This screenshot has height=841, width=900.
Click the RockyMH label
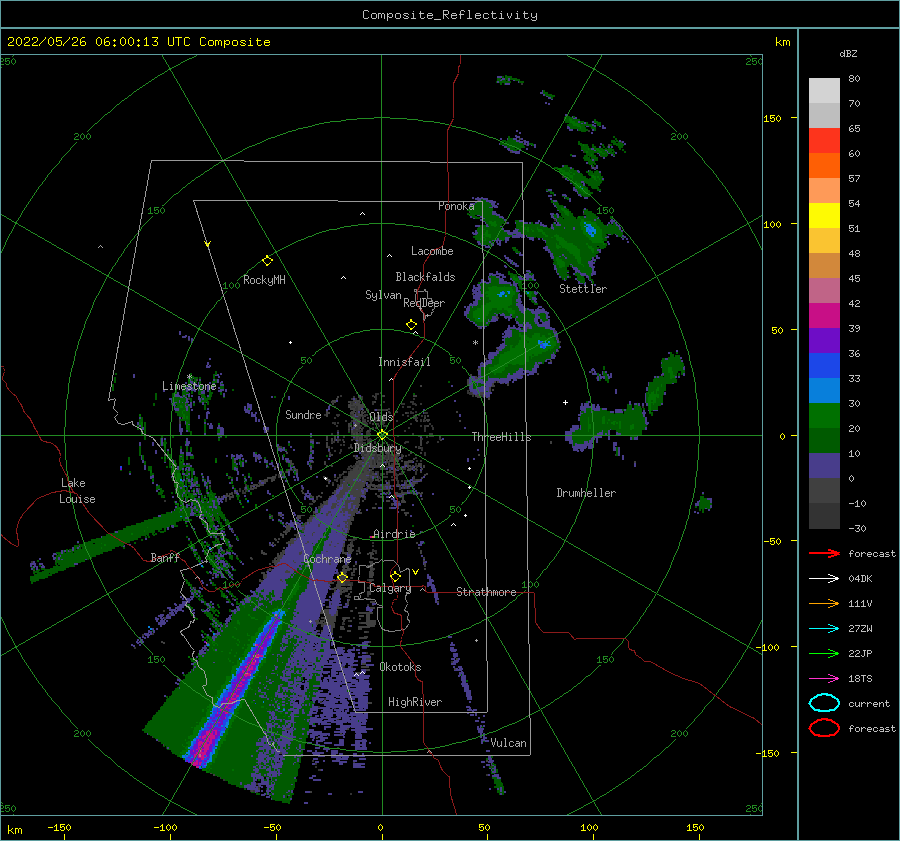tap(264, 280)
